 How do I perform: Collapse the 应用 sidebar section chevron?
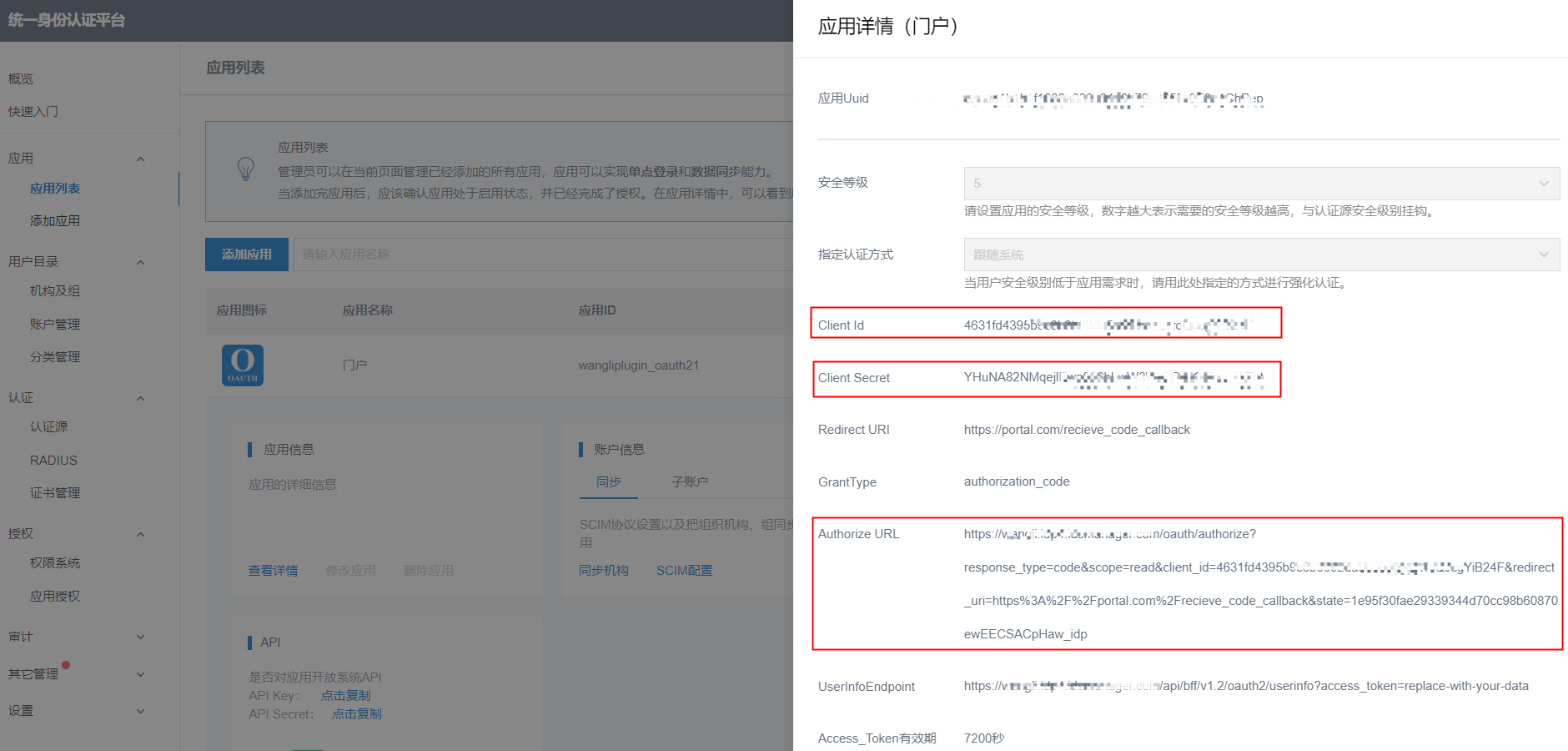[140, 159]
